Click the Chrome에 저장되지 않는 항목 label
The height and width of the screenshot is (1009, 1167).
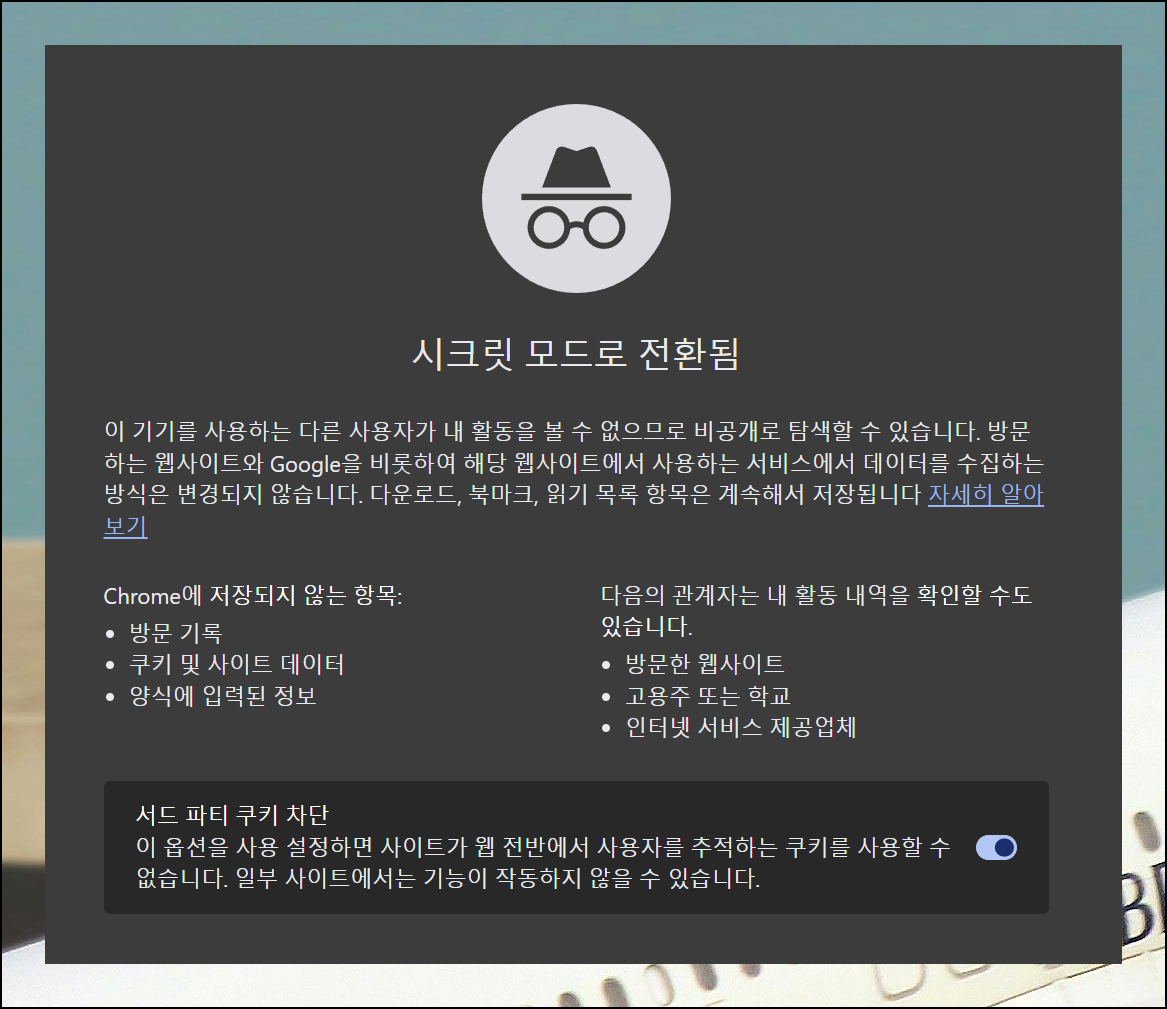point(253,596)
